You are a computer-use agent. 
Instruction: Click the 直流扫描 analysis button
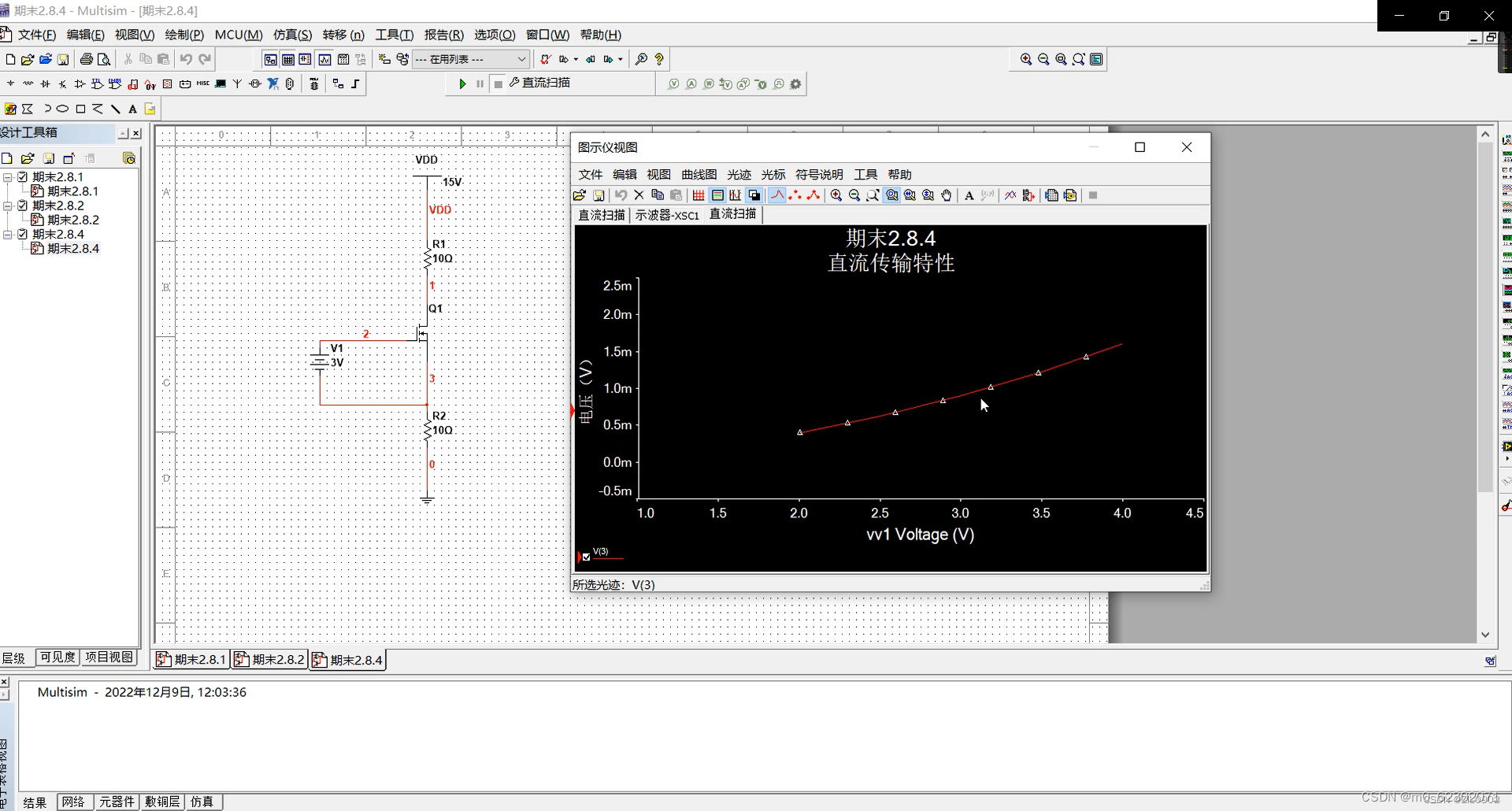pyautogui.click(x=539, y=83)
